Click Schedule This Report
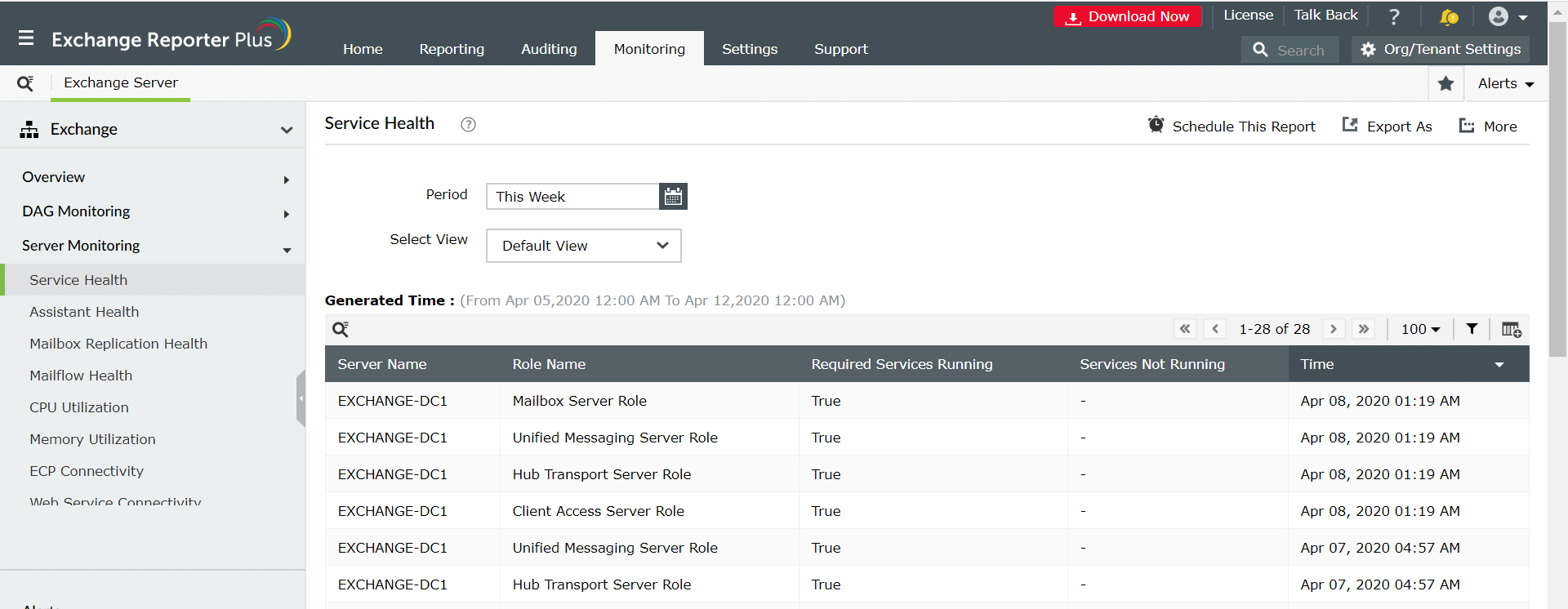Screen dimensions: 1568x609 [x=1244, y=127]
